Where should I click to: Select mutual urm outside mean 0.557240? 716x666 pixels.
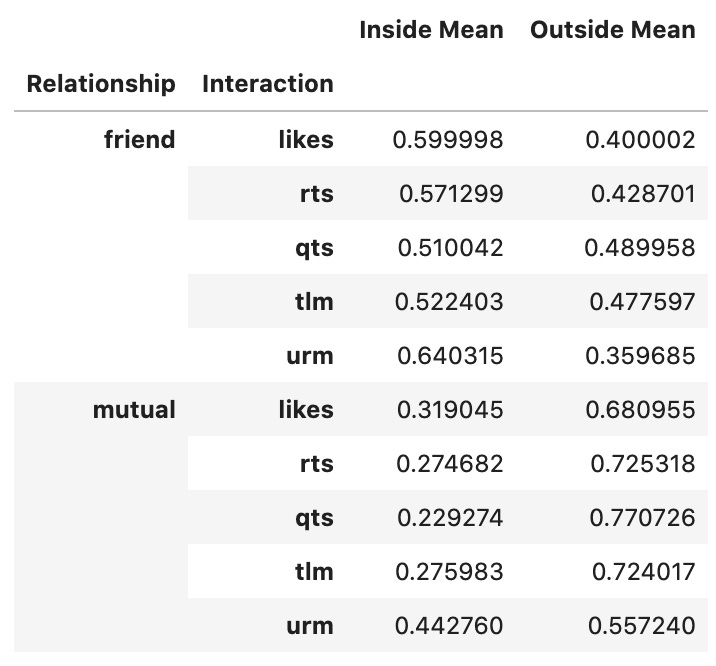point(642,626)
